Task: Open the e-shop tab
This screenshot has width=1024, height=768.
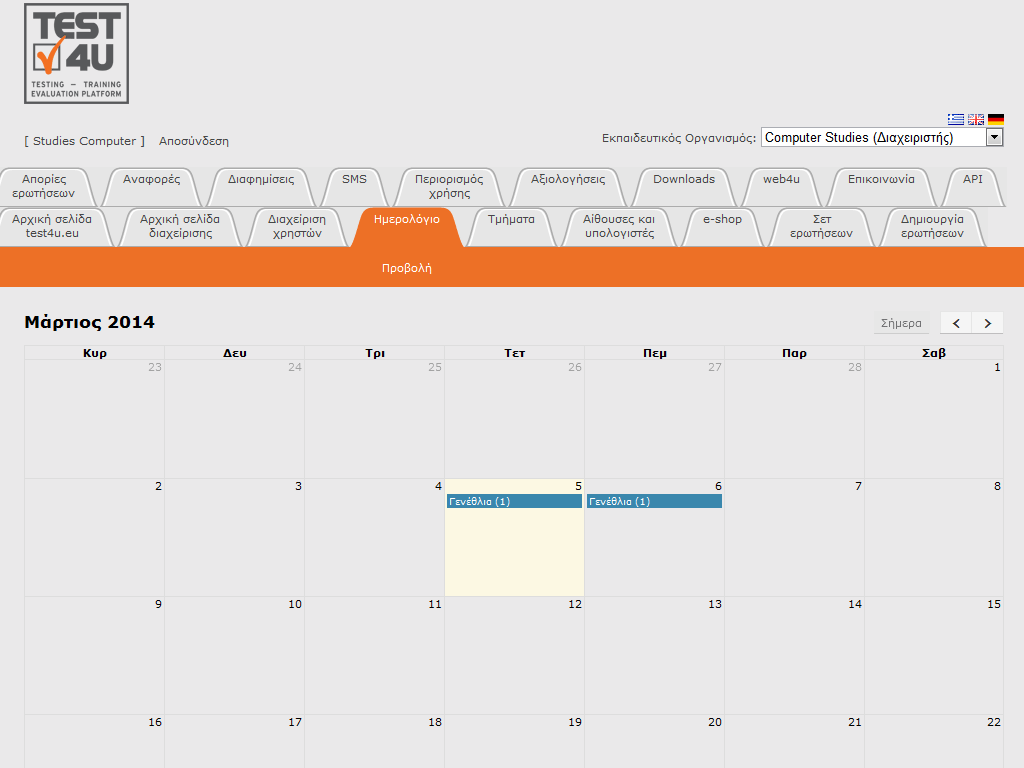Action: [722, 226]
